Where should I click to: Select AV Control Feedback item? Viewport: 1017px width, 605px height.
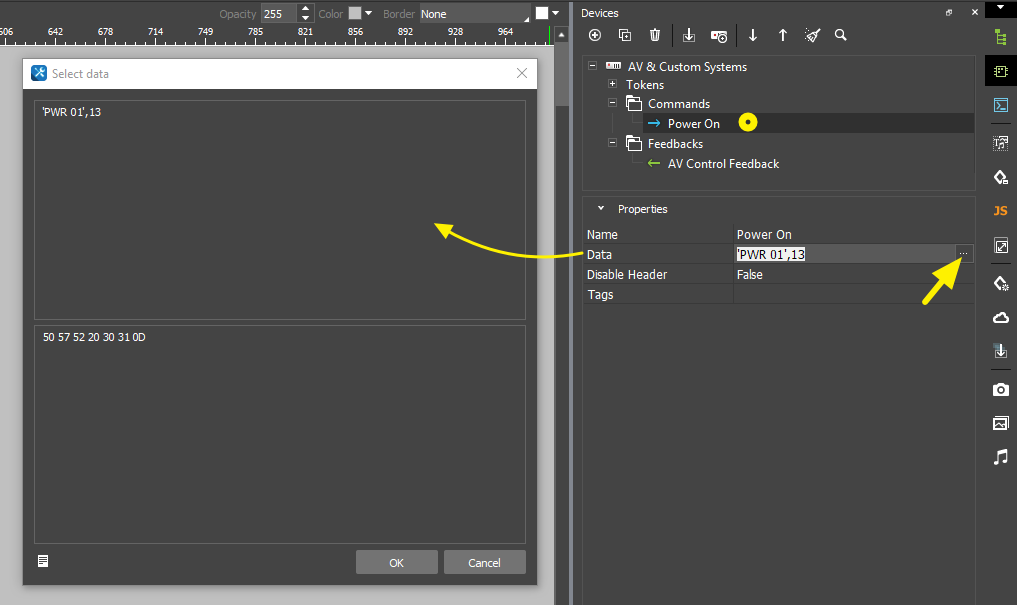(723, 164)
